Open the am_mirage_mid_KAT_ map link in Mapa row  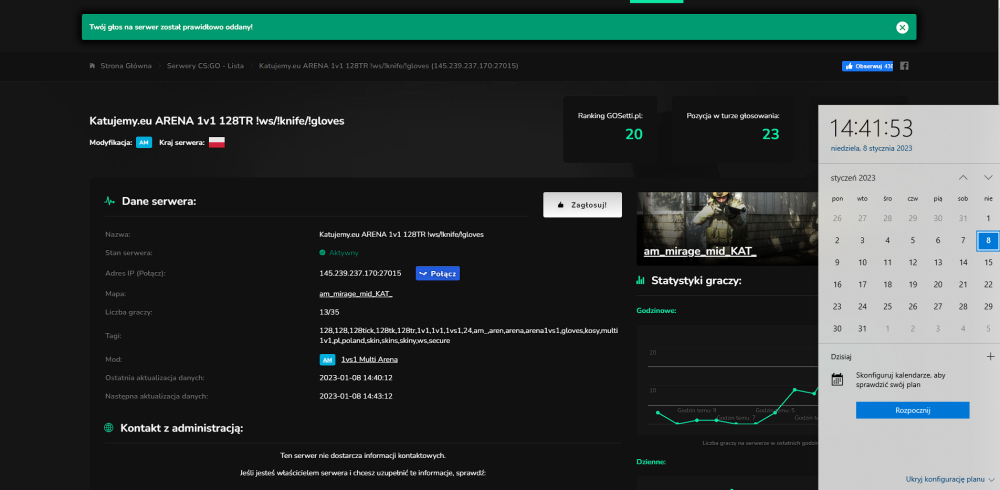[x=356, y=294]
